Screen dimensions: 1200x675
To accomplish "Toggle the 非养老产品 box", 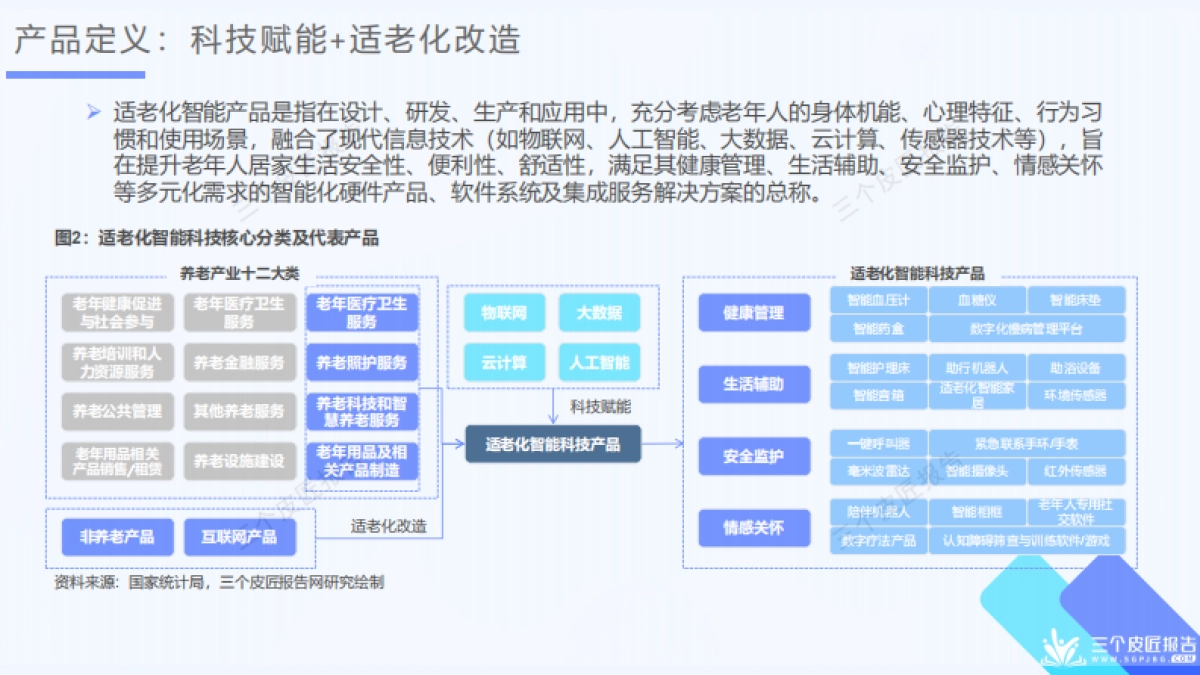I will pos(117,537).
